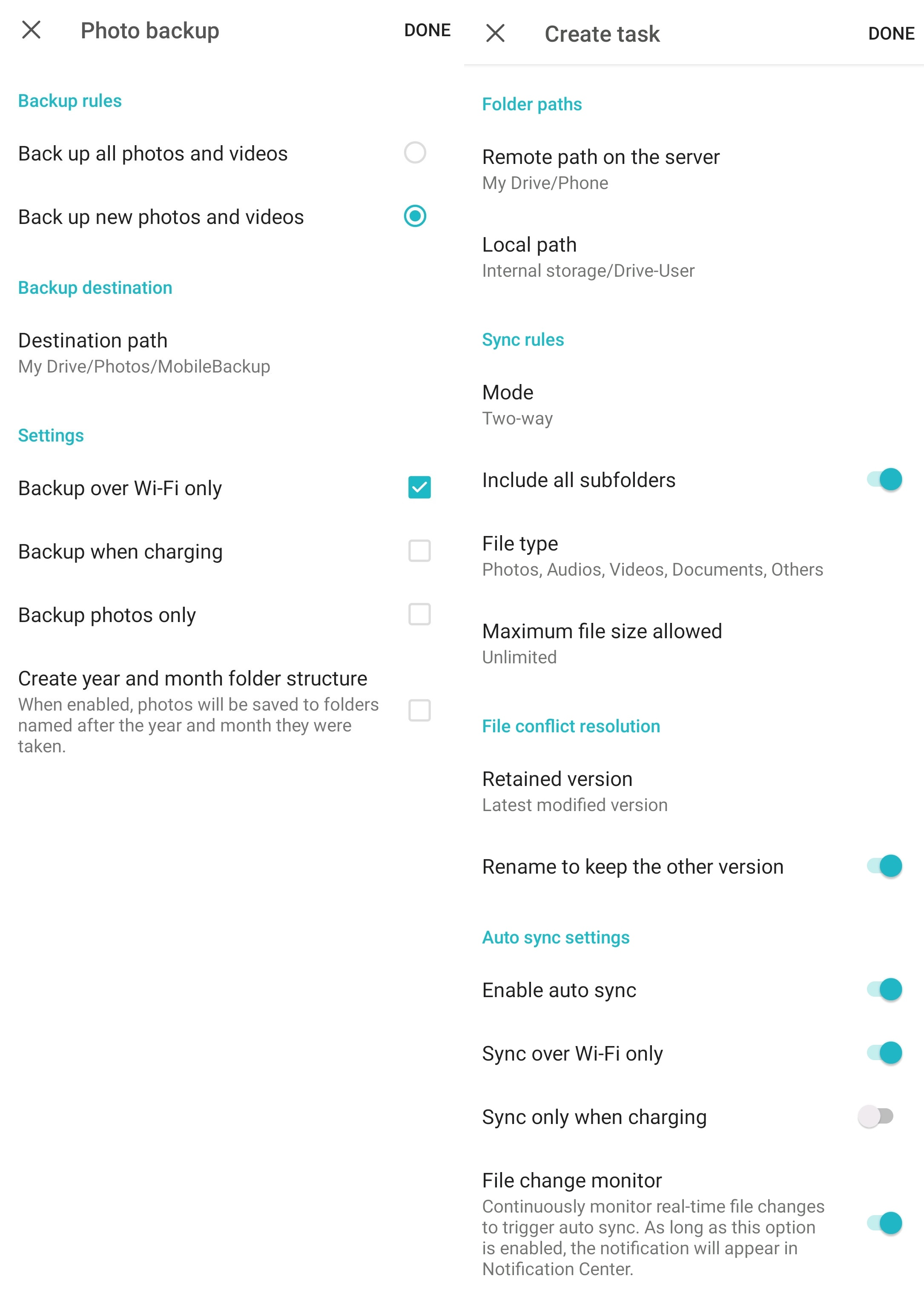This screenshot has width=924, height=1296.
Task: Select Back up new photos and videos
Action: [415, 216]
